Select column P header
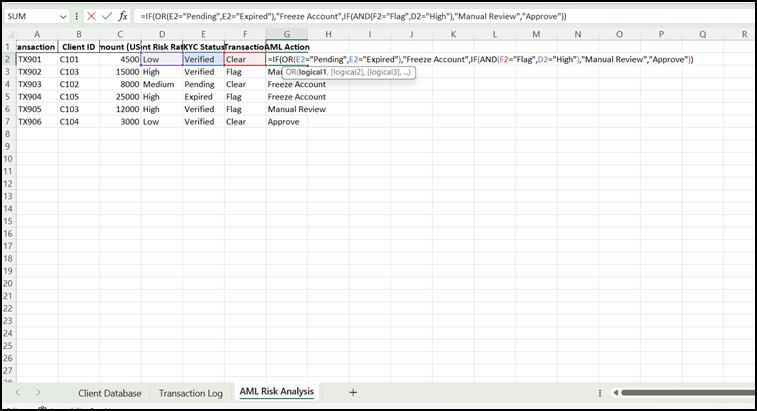This screenshot has height=411, width=757. [661, 34]
